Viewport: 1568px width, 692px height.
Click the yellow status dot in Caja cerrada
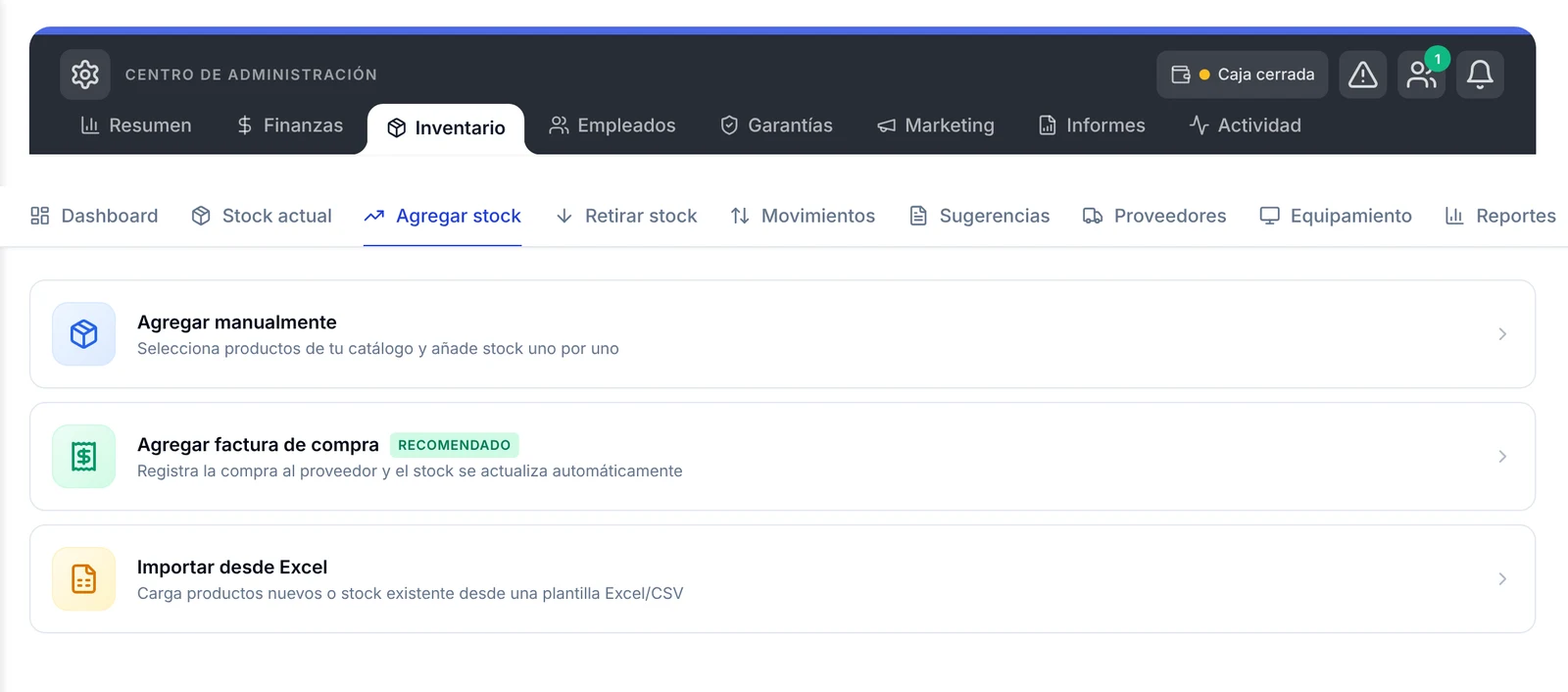click(x=1204, y=74)
